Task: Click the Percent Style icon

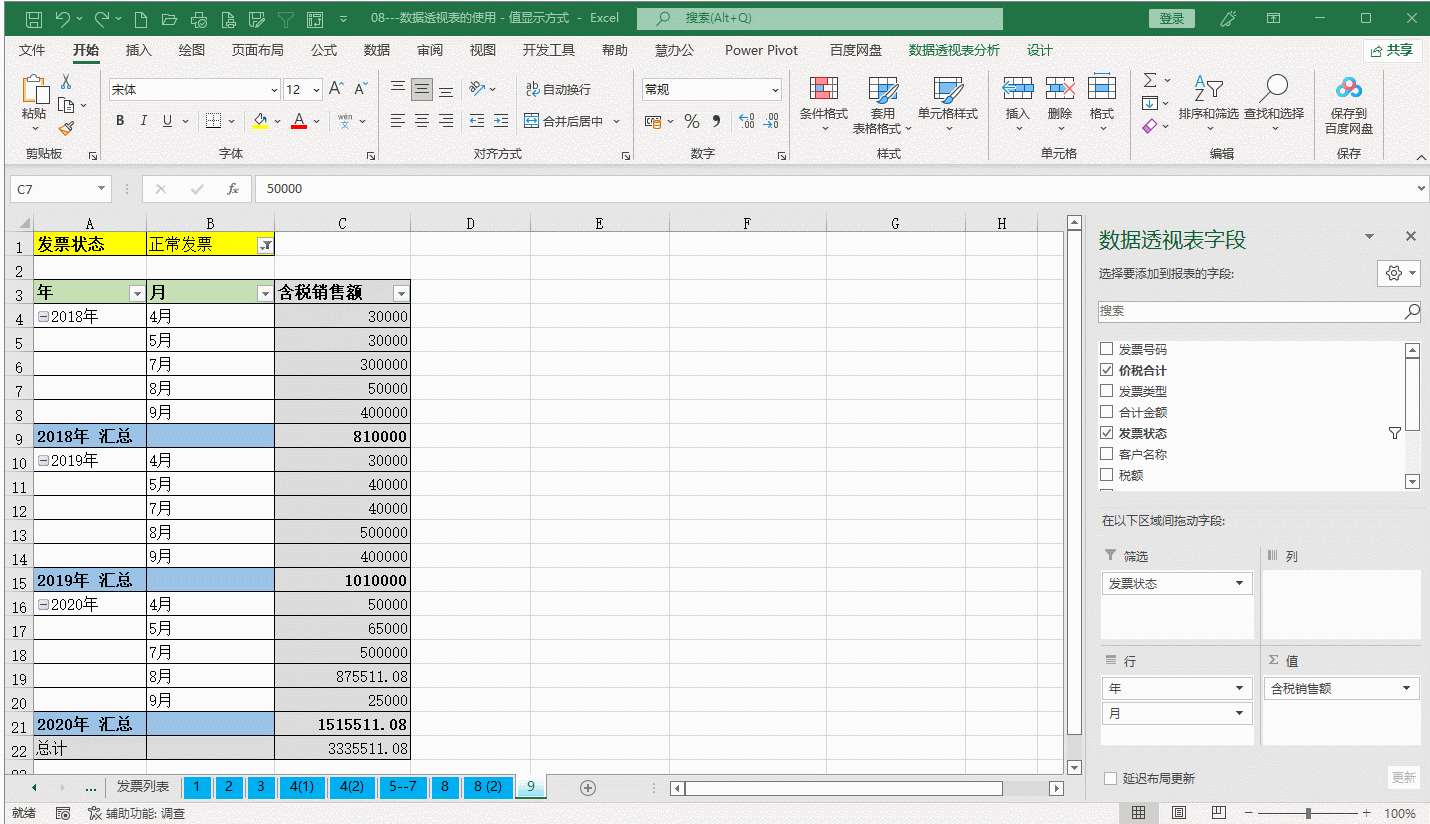Action: [x=691, y=121]
